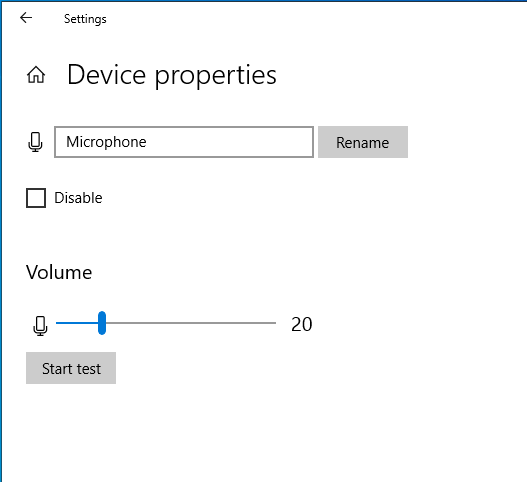527x482 pixels.
Task: Click the Settings window title text
Action: coord(85,19)
